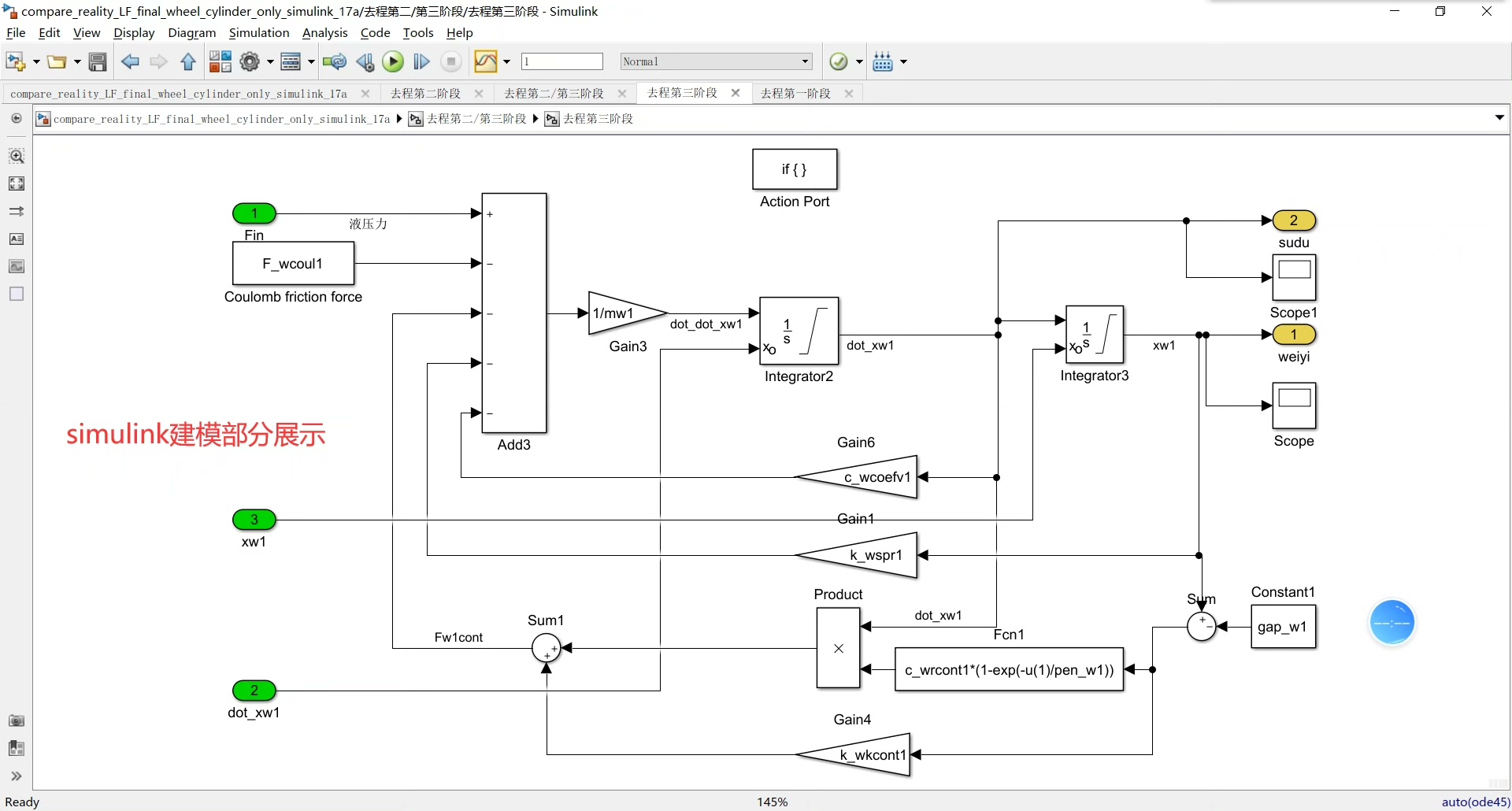Switch to 去程第一阶段 tab

[795, 93]
